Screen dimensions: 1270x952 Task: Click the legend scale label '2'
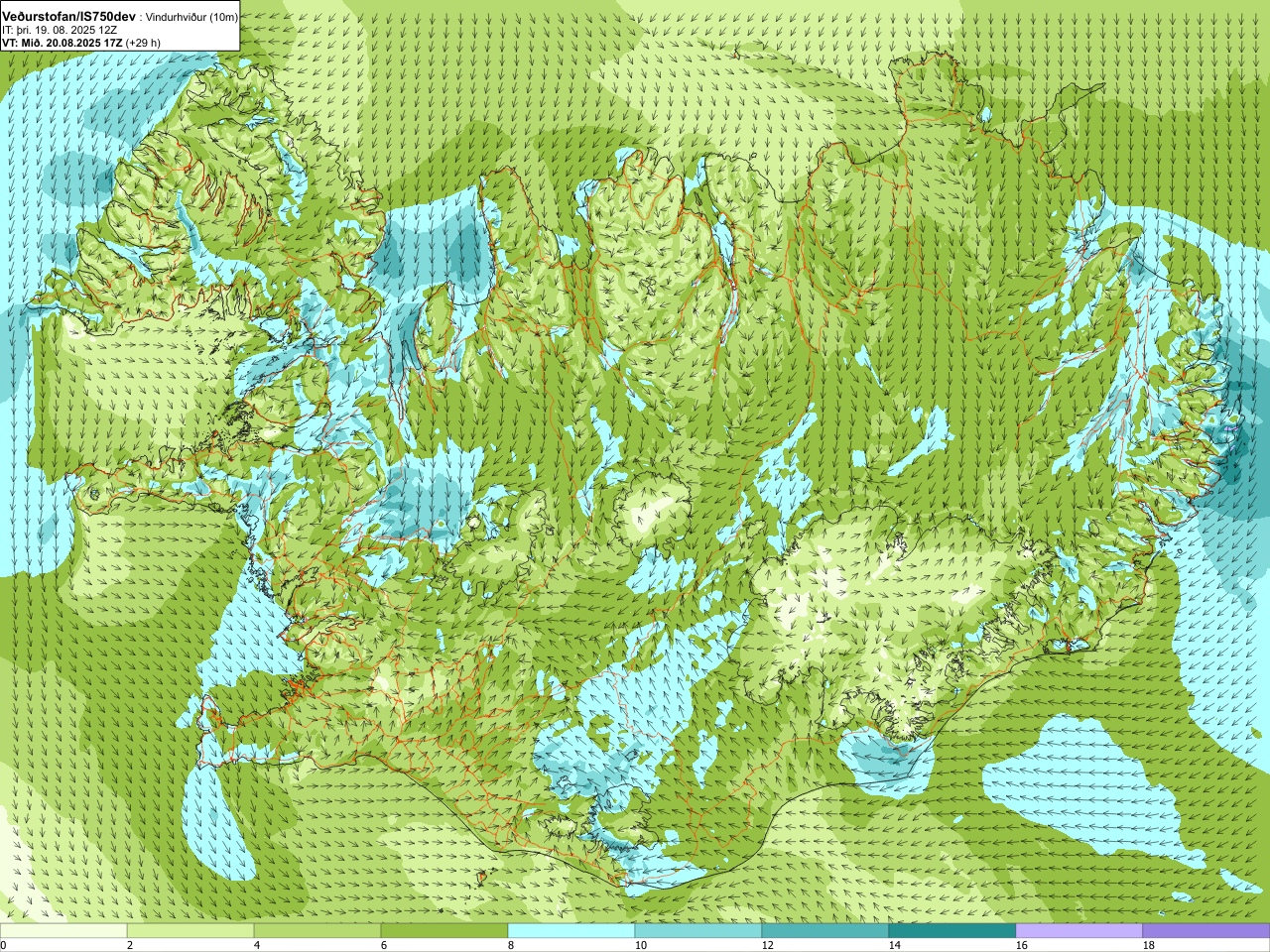(x=130, y=946)
